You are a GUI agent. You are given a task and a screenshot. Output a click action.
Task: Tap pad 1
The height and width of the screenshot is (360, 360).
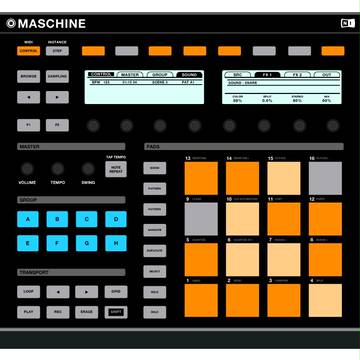pyautogui.click(x=201, y=300)
